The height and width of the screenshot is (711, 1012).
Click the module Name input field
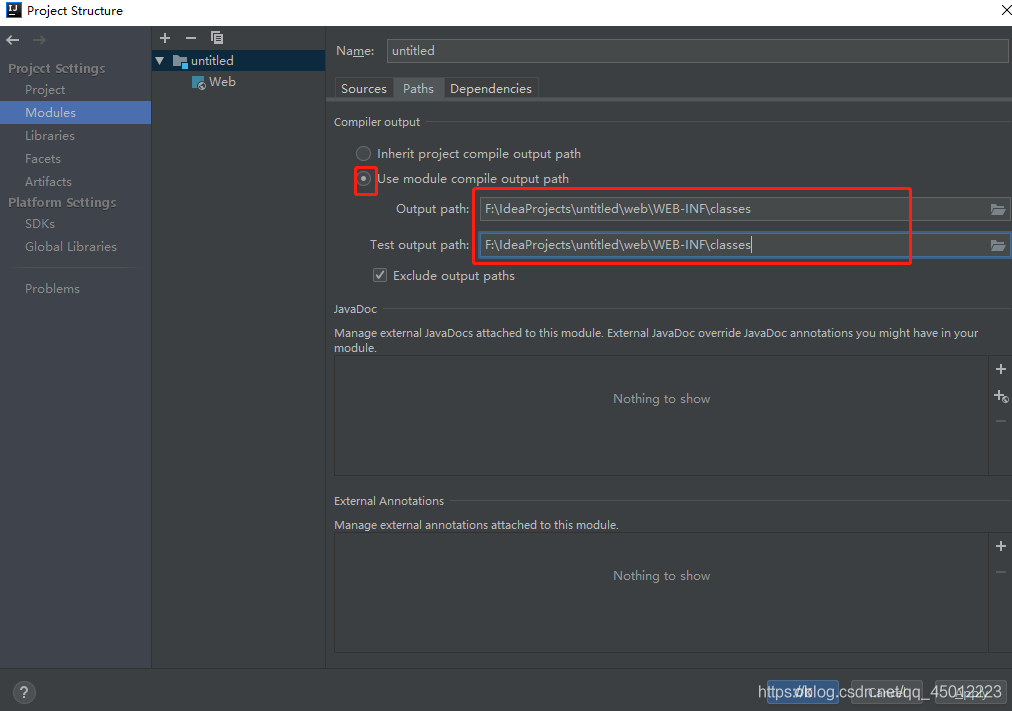[x=697, y=51]
